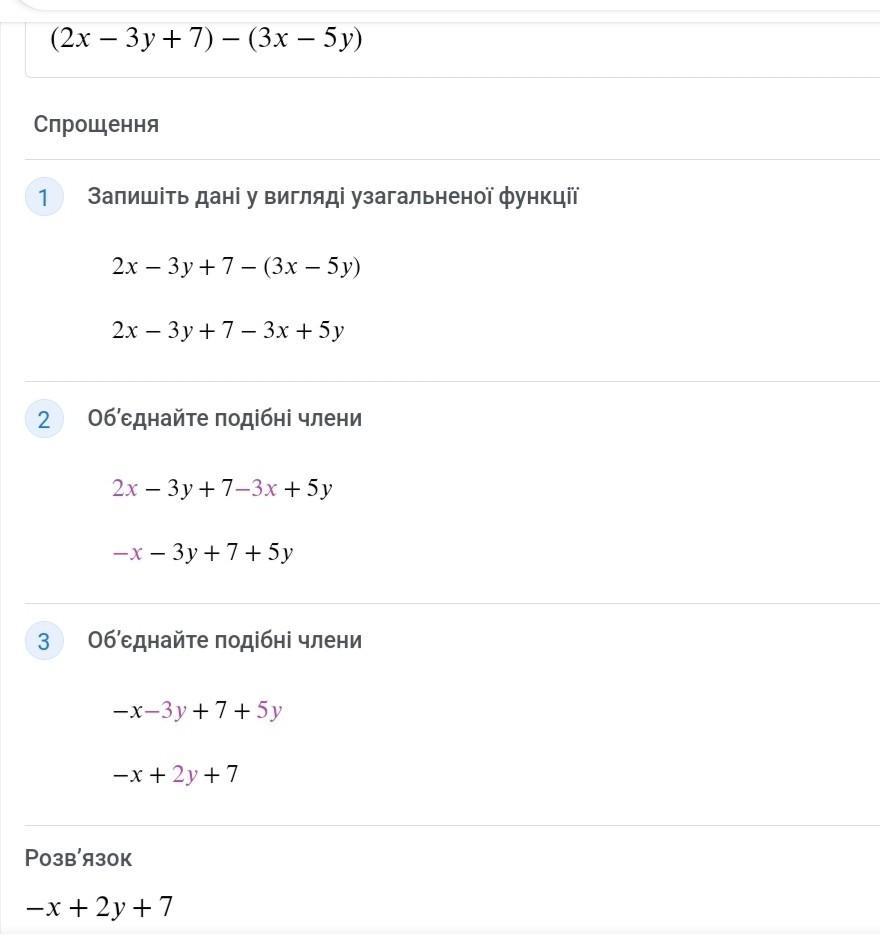
Task: Click the equation 2x − 3y + 7 − (3x − 5y)
Action: coord(236,266)
